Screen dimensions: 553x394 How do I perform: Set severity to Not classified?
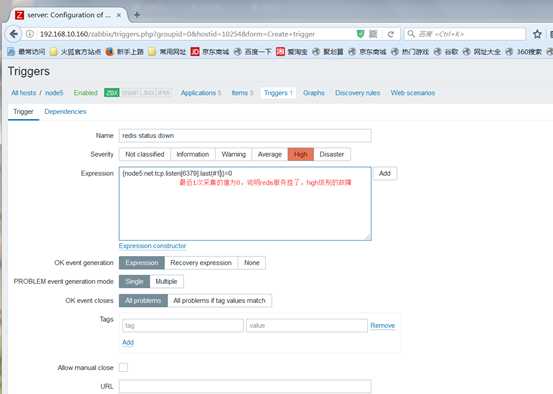tap(145, 154)
